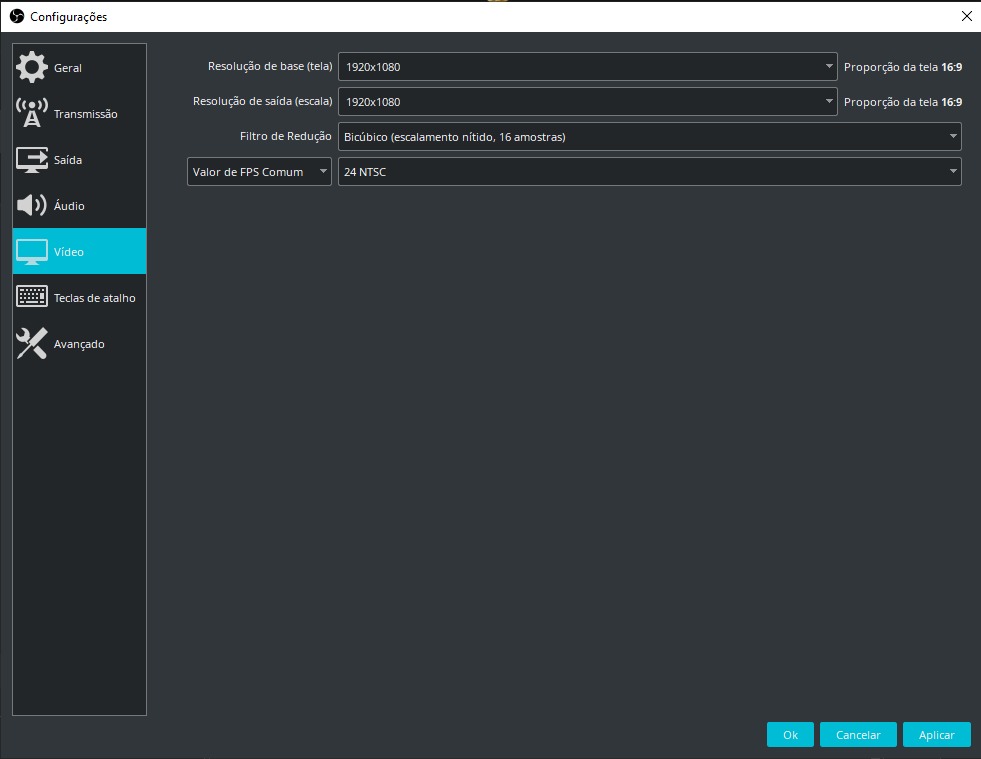The image size is (981, 759).
Task: Click the Cancelar button
Action: (x=857, y=735)
